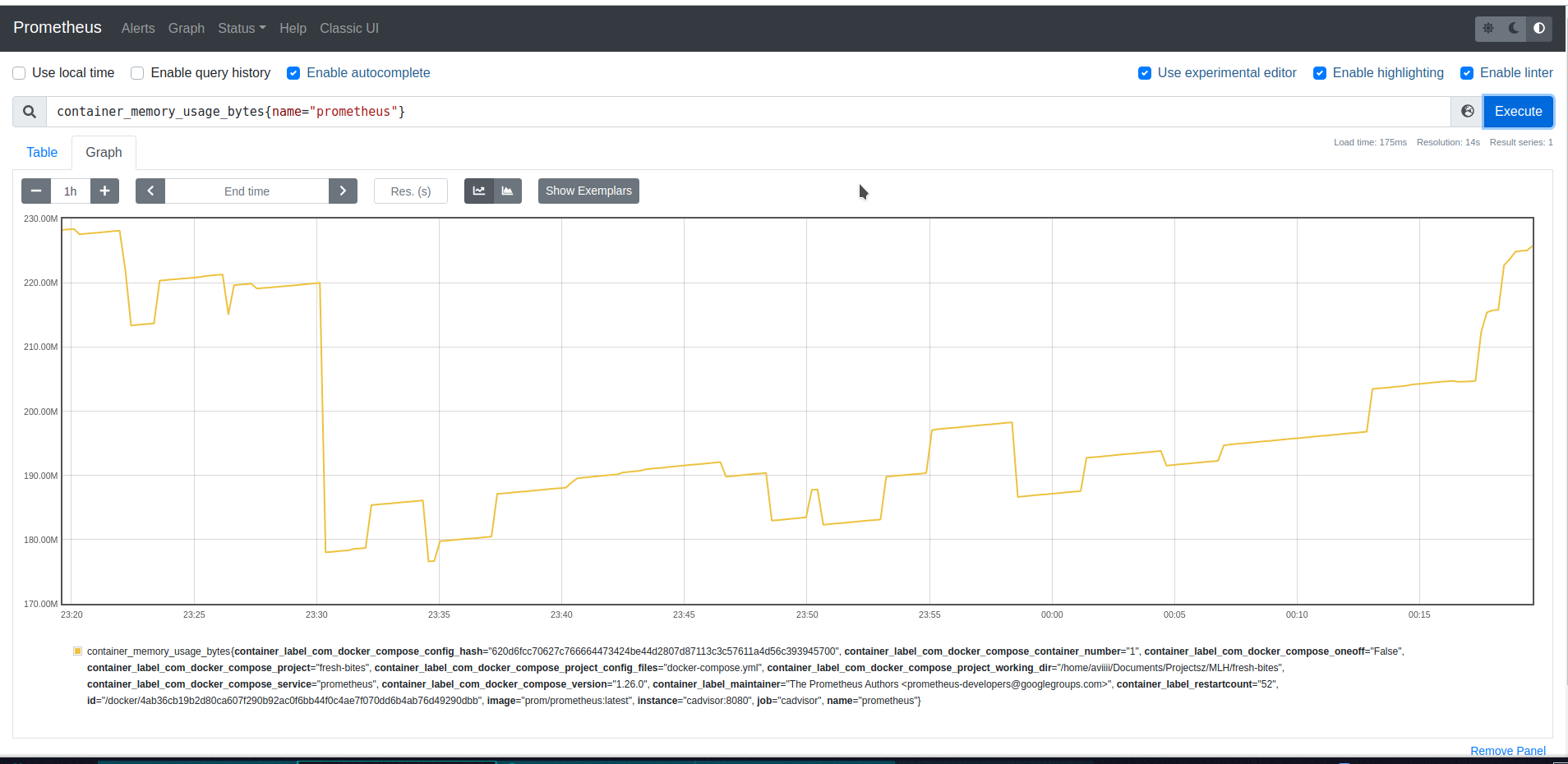Click the Load time: 175ms statistic
1568x764 pixels.
point(1370,143)
